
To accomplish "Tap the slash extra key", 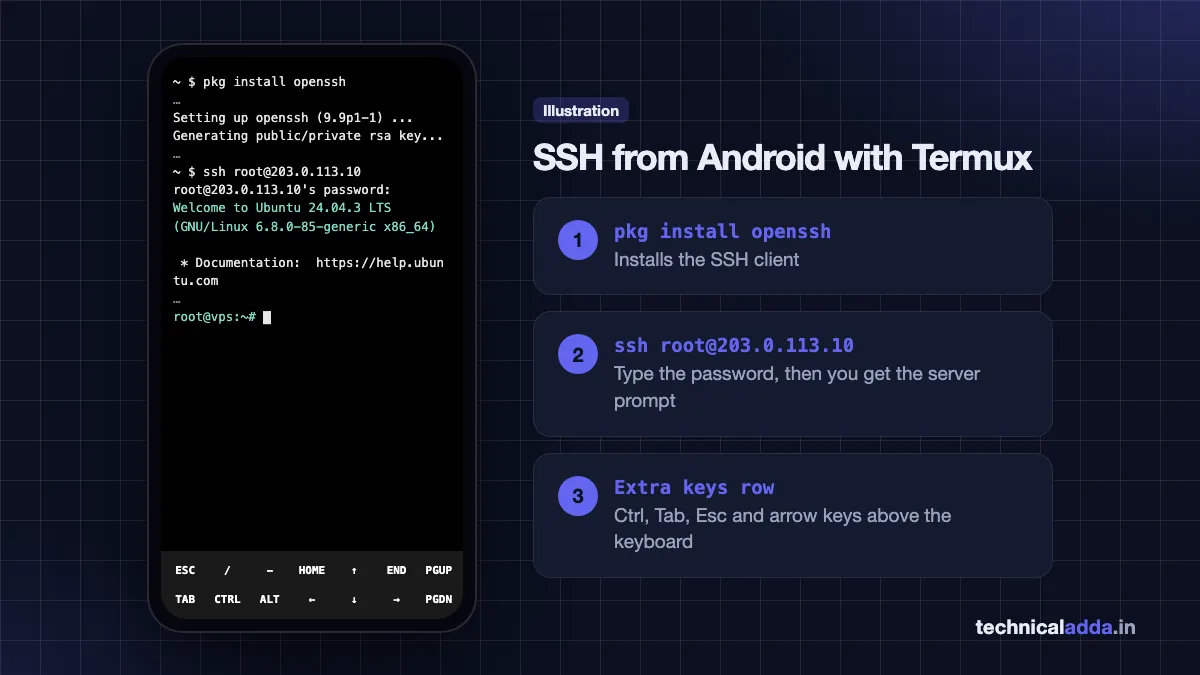I will [x=227, y=570].
